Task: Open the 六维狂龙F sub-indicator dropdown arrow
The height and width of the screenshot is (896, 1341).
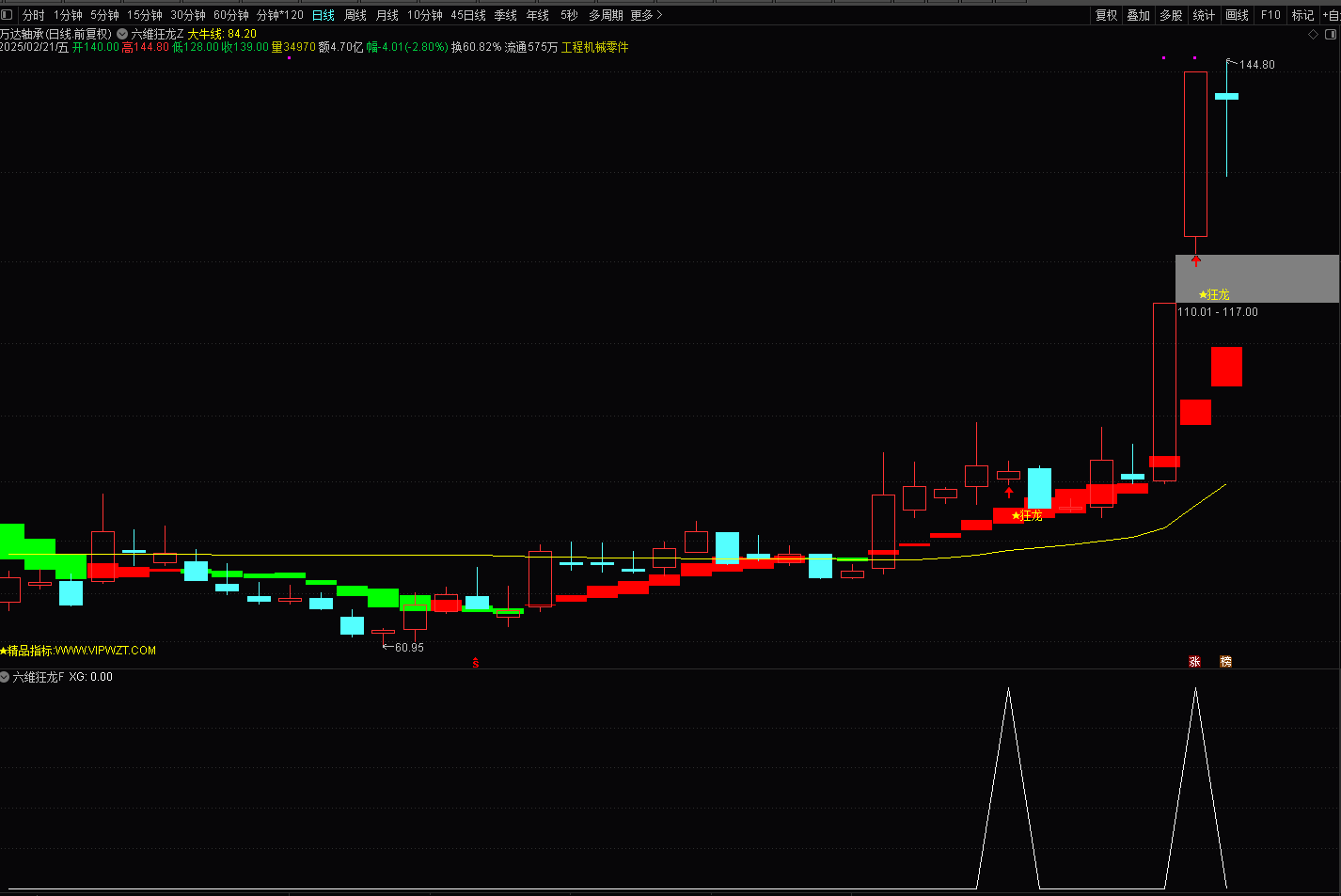Action: [x=5, y=677]
